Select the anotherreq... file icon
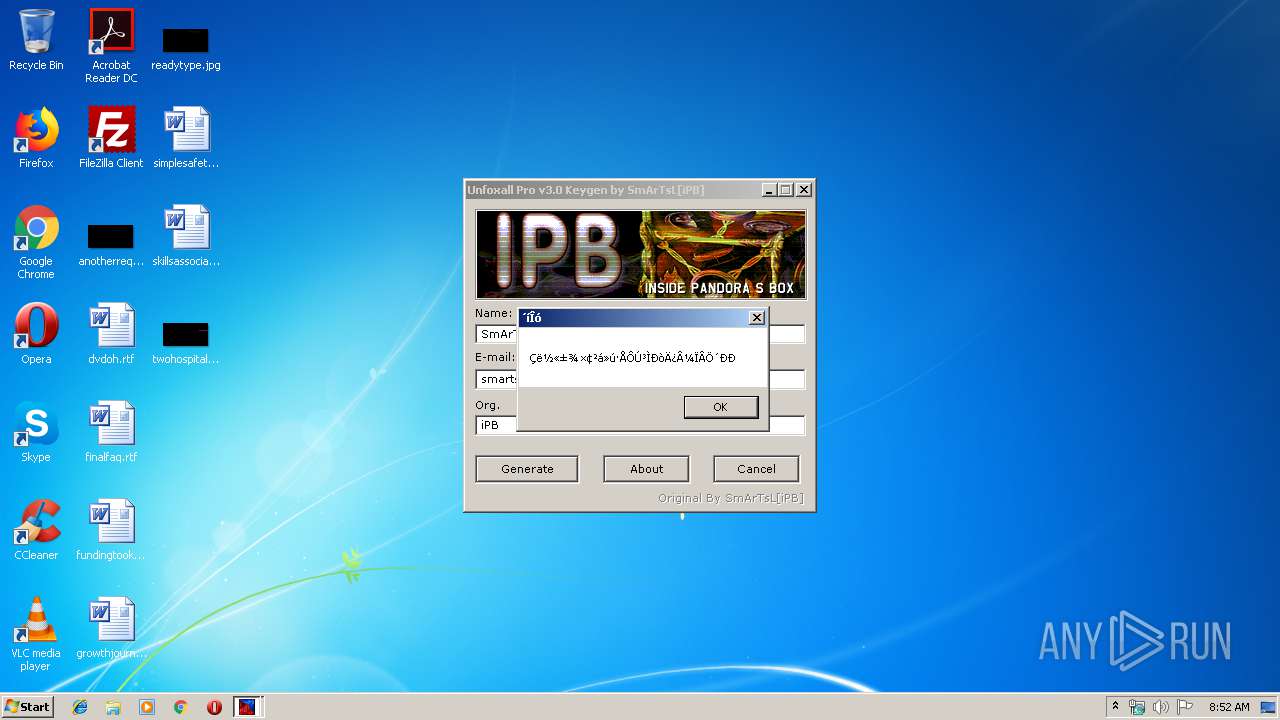The width and height of the screenshot is (1280, 720). click(111, 244)
